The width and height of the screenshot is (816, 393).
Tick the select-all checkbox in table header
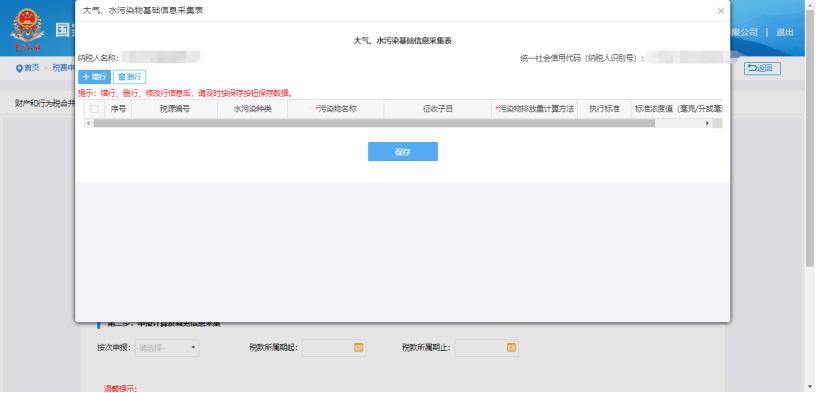tap(94, 109)
